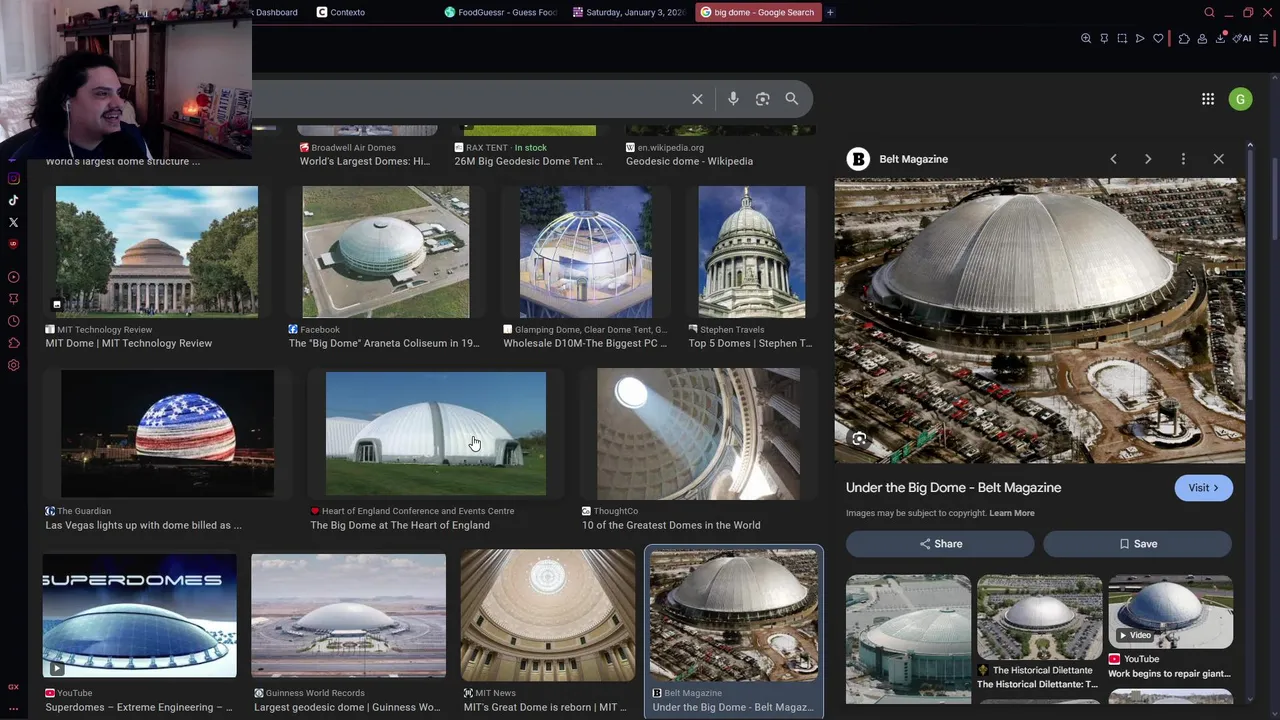Open Under the Big Dome - Belt Magazine title
1280x720 pixels.
tap(953, 488)
